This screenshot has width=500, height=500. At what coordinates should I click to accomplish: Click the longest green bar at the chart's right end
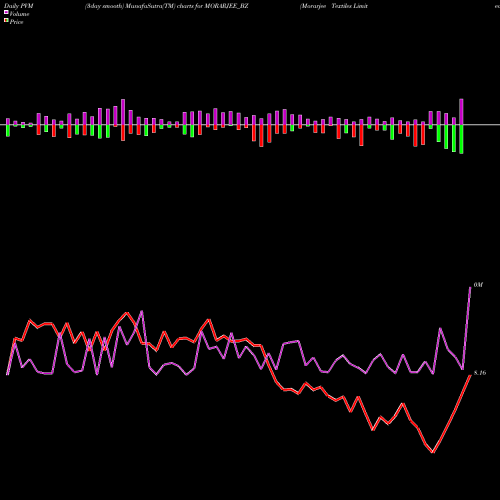point(461,139)
